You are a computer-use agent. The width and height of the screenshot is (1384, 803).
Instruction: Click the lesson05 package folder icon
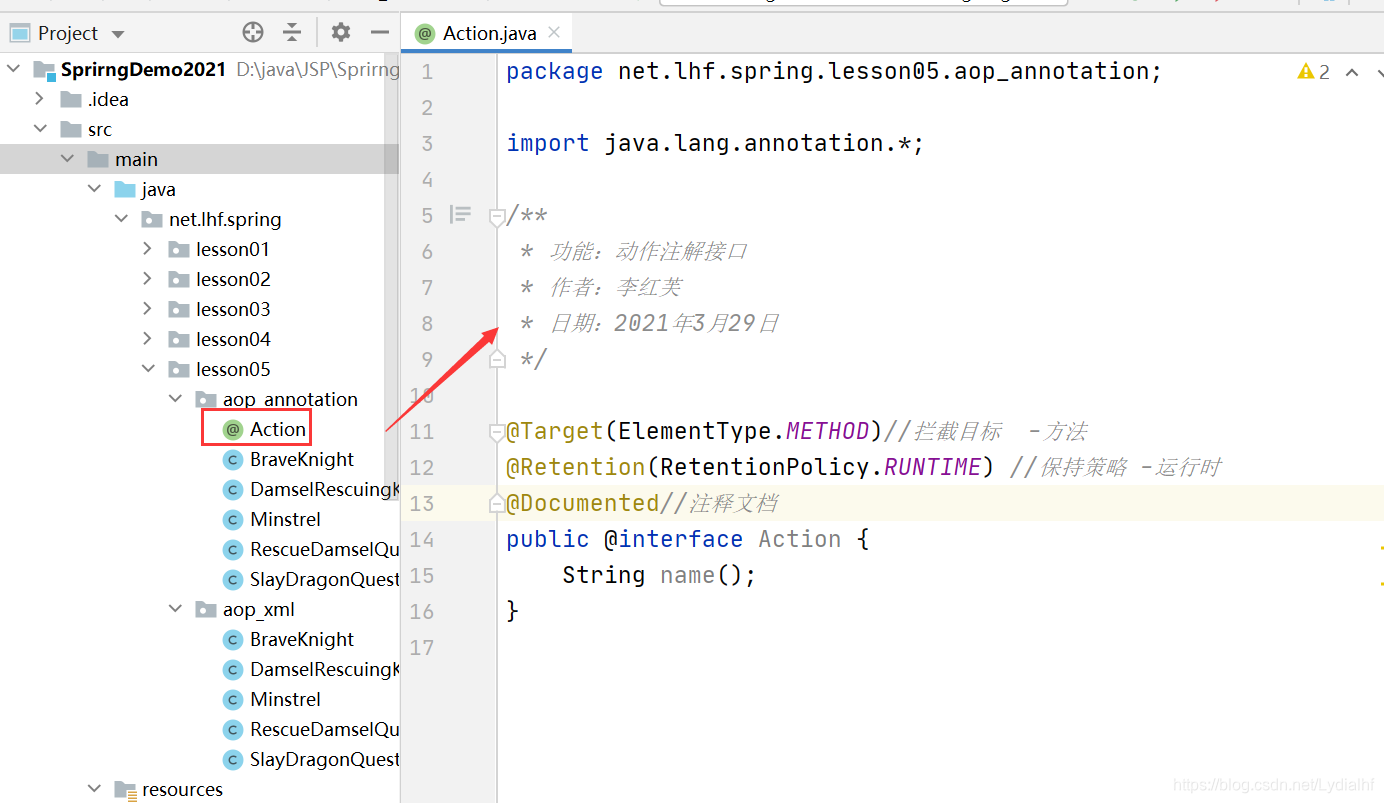(x=178, y=369)
